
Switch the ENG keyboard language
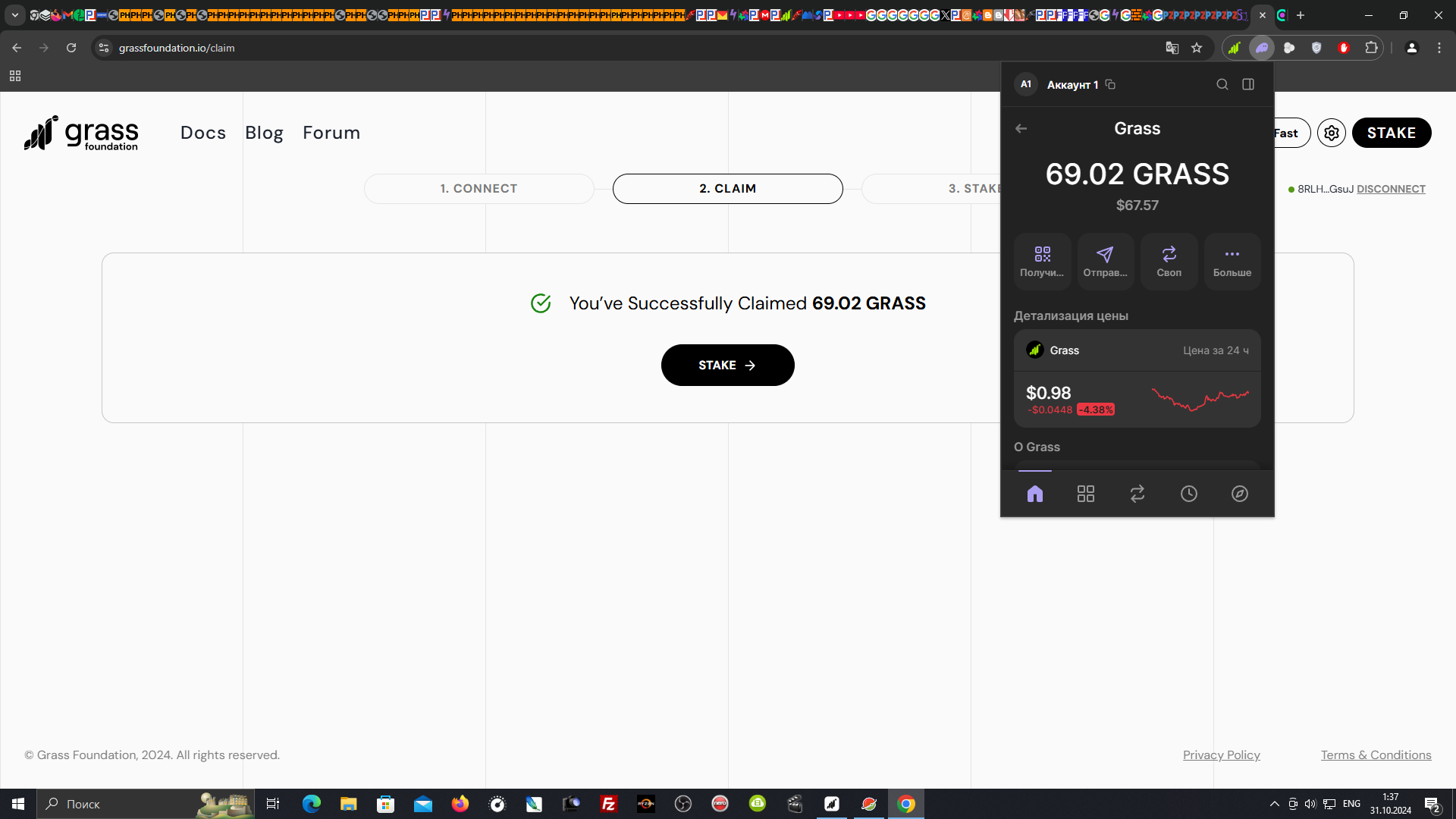tap(1351, 804)
